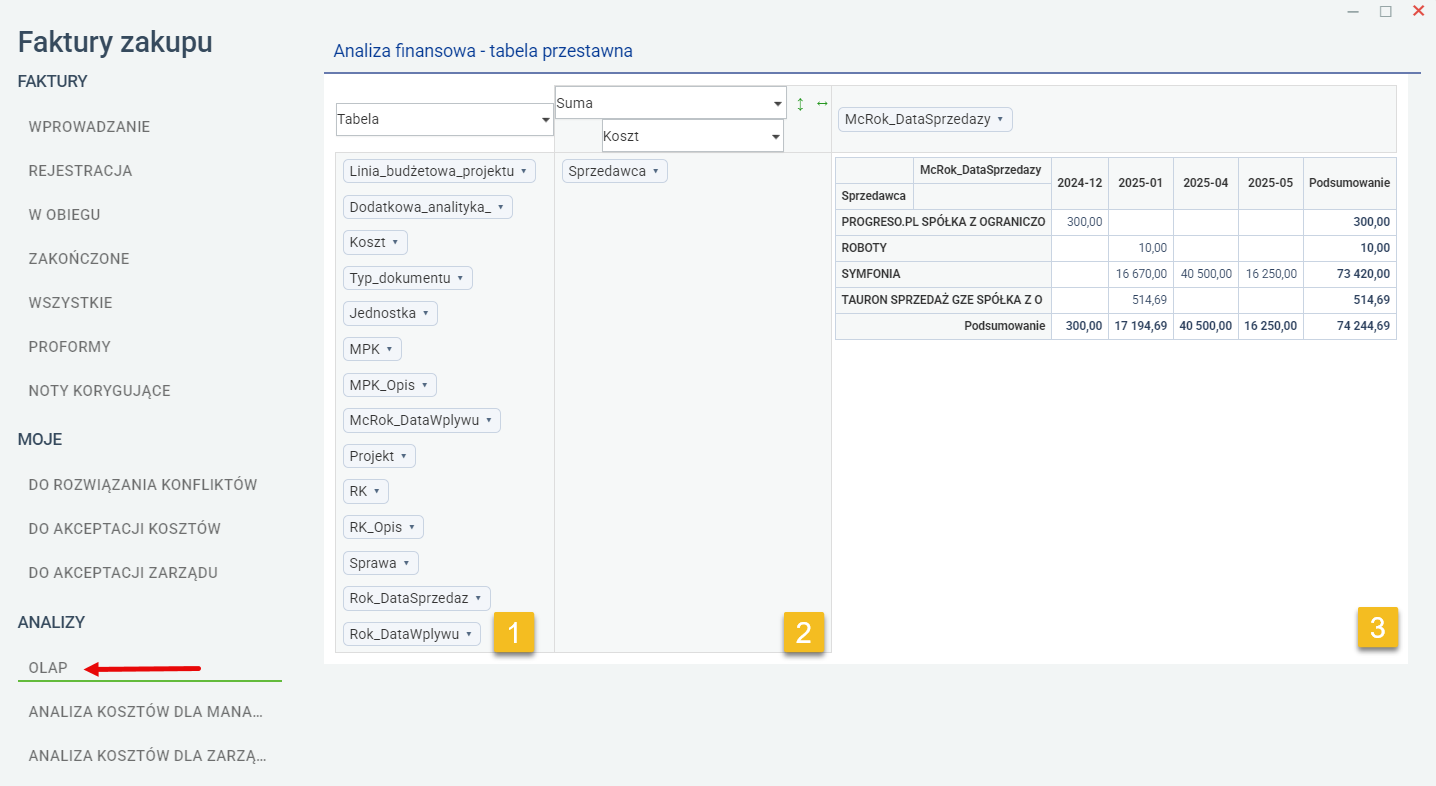Close the application window

tap(1418, 11)
